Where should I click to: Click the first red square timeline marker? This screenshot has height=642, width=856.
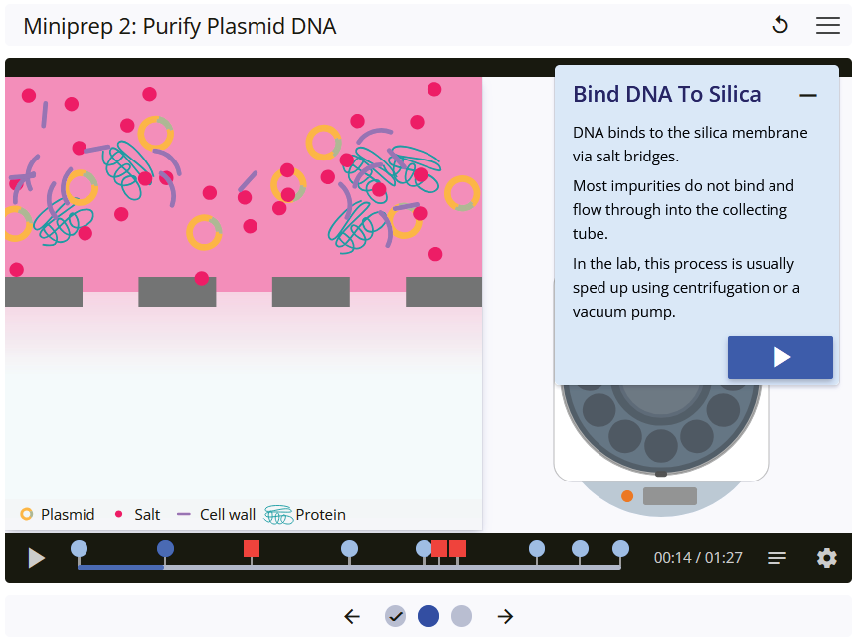pos(251,549)
